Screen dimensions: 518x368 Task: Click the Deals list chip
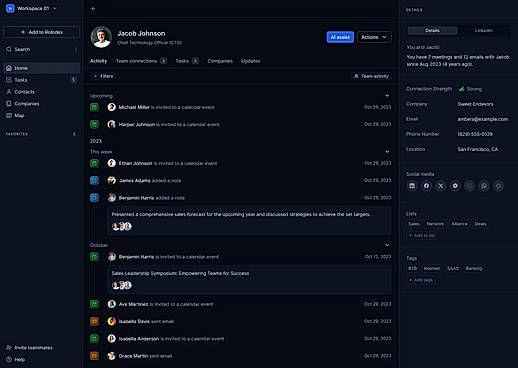[x=480, y=224]
